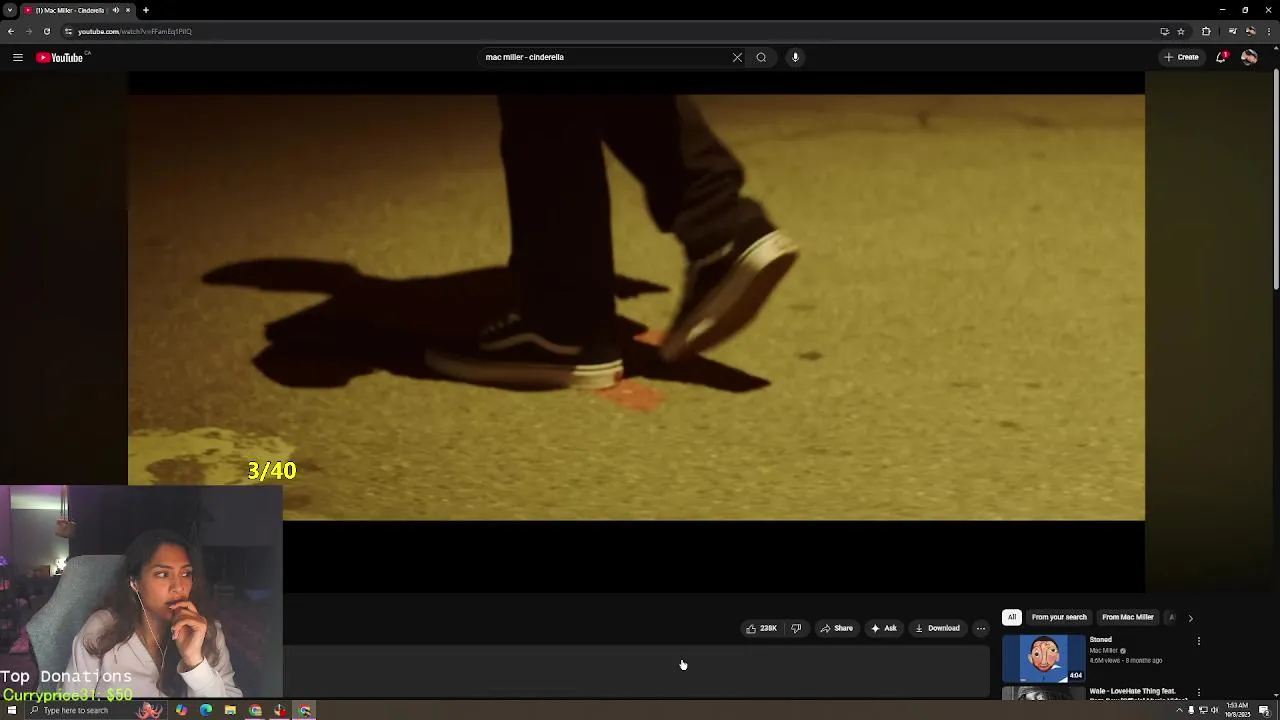1280x720 pixels.
Task: Open the Windows Start menu
Action: pyautogui.click(x=12, y=710)
